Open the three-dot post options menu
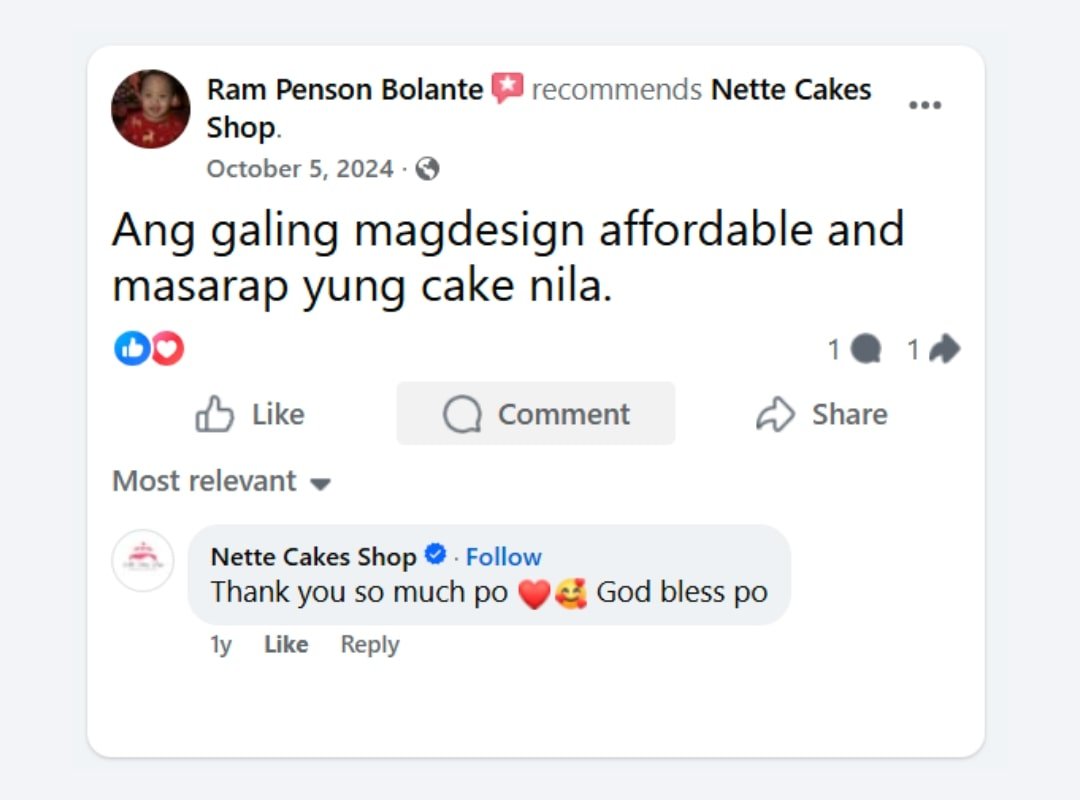 point(924,106)
